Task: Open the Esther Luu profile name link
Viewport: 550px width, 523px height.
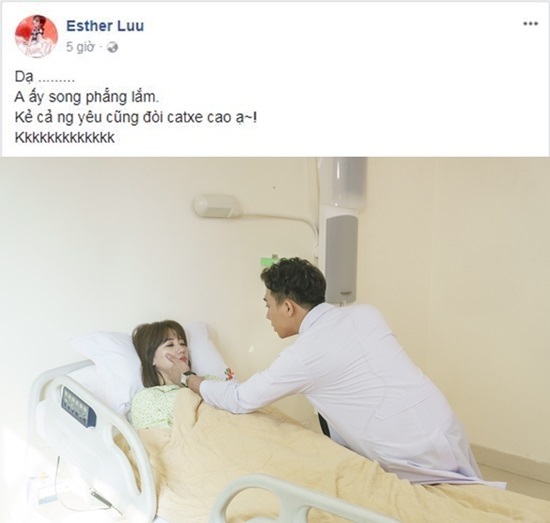Action: (105, 26)
